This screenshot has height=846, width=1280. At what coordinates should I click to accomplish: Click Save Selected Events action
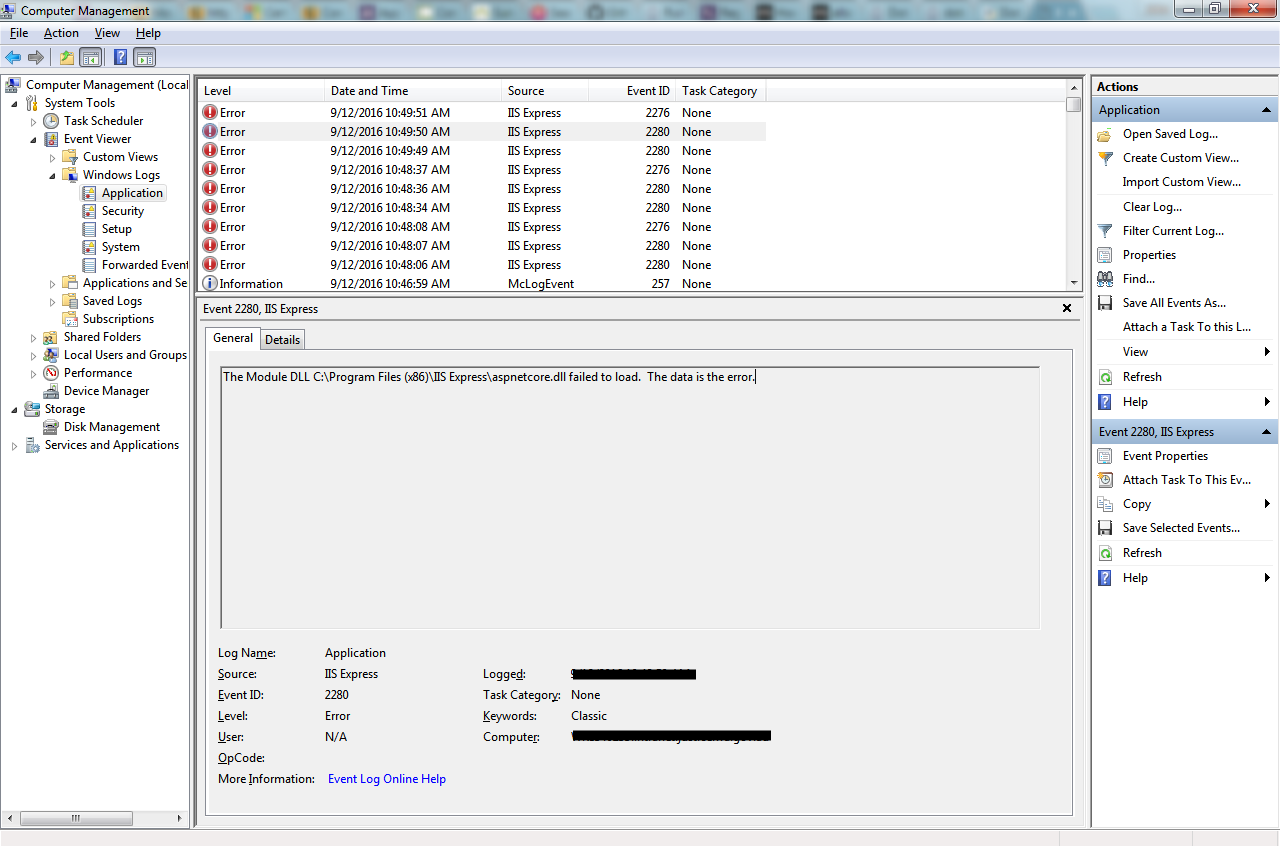[x=1181, y=528]
